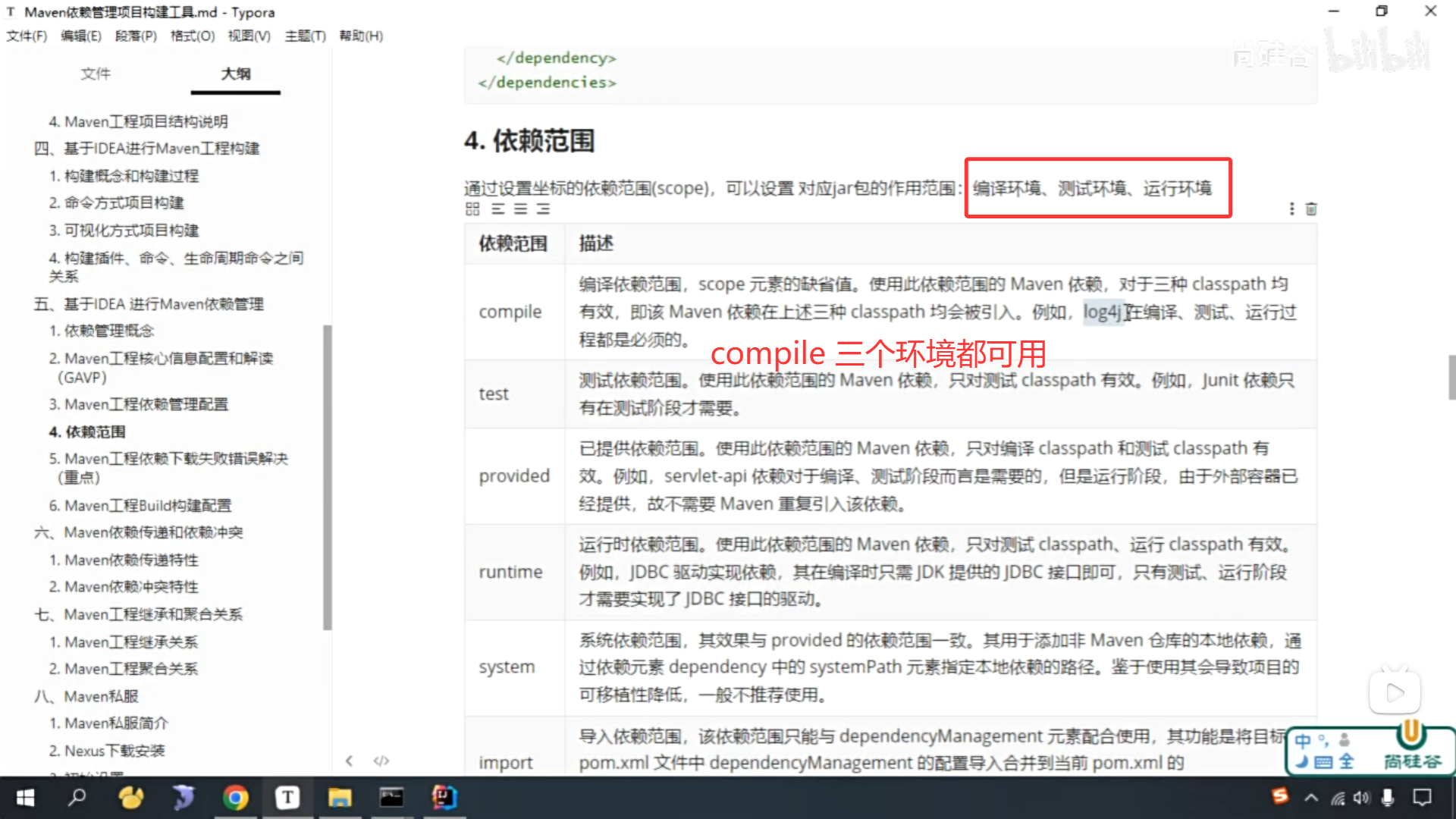Click the table resize grid icon
1456x819 pixels.
[472, 209]
